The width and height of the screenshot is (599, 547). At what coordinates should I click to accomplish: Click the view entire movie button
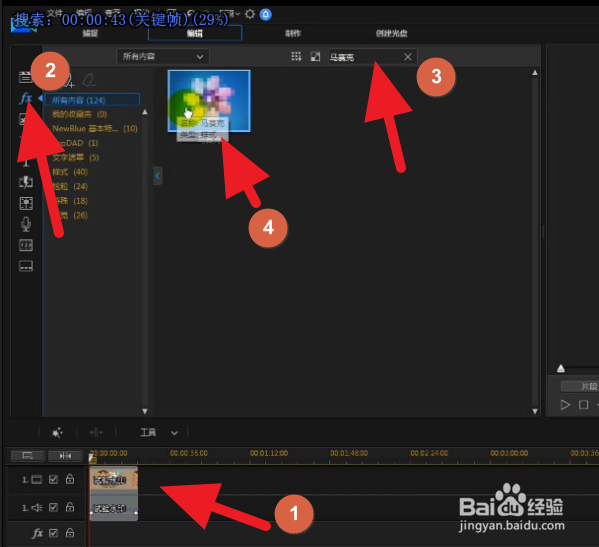pyautogui.click(x=28, y=456)
